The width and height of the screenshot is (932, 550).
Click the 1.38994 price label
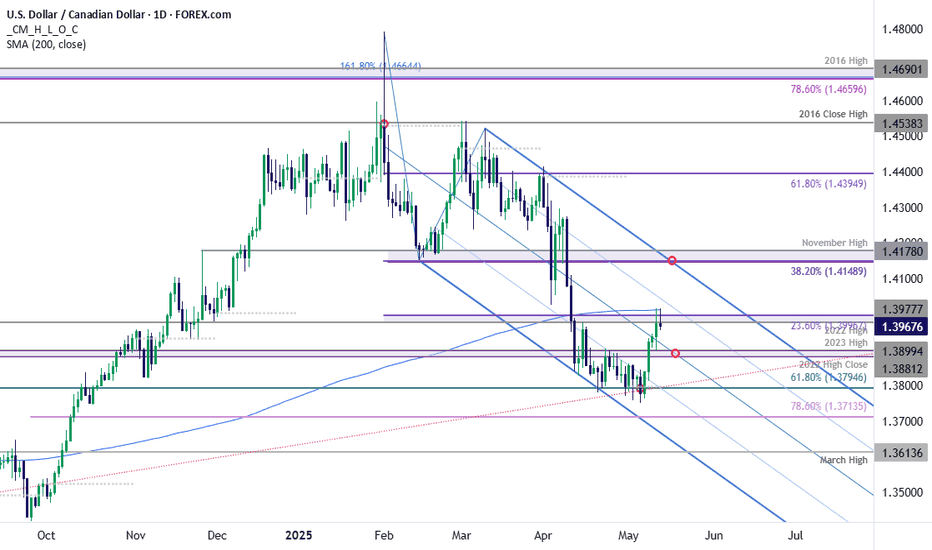(x=902, y=352)
